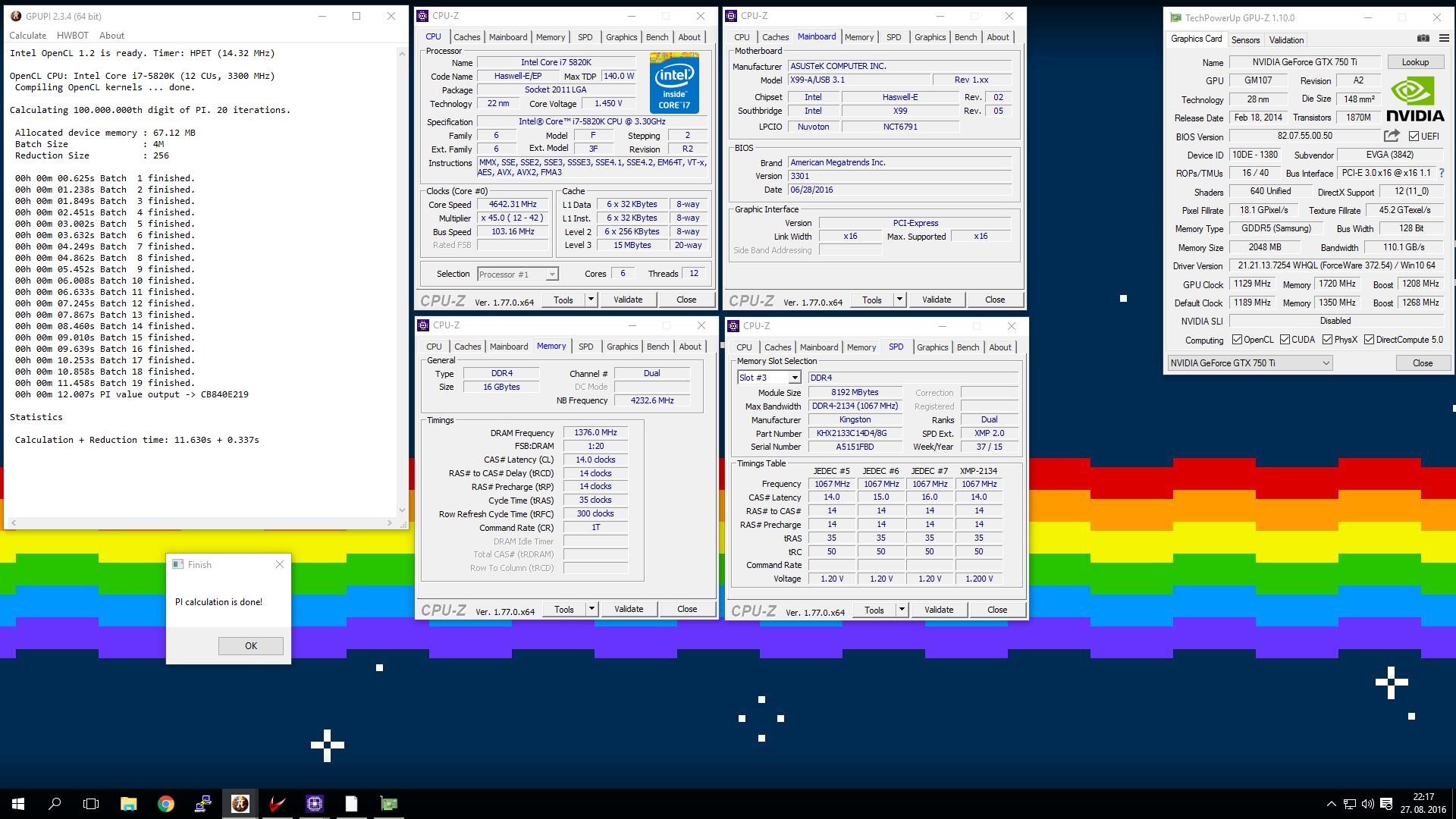The width and height of the screenshot is (1456, 819).
Task: Click the volume speaker tray icon
Action: click(x=1367, y=804)
